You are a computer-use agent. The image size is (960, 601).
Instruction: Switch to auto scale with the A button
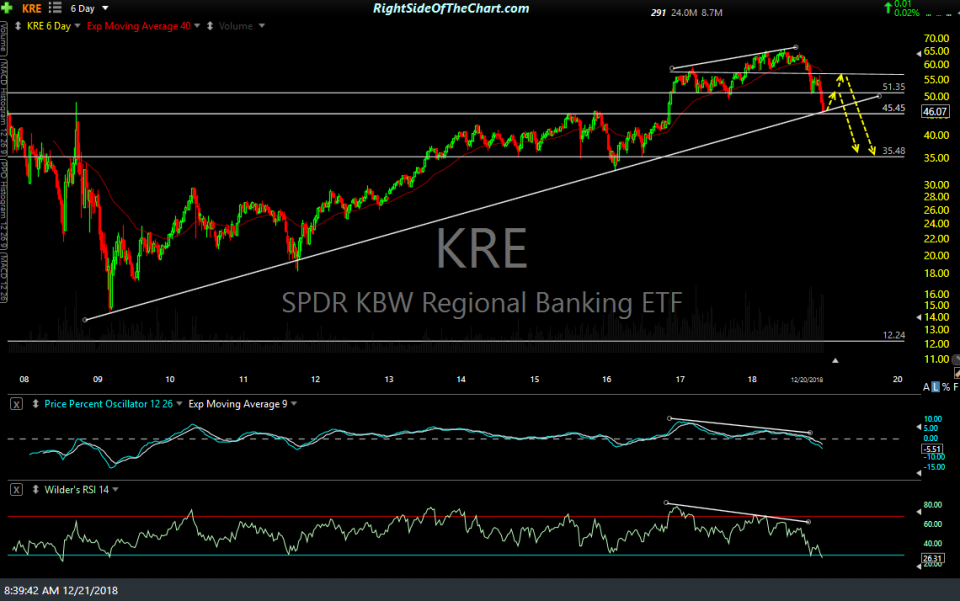(x=925, y=386)
